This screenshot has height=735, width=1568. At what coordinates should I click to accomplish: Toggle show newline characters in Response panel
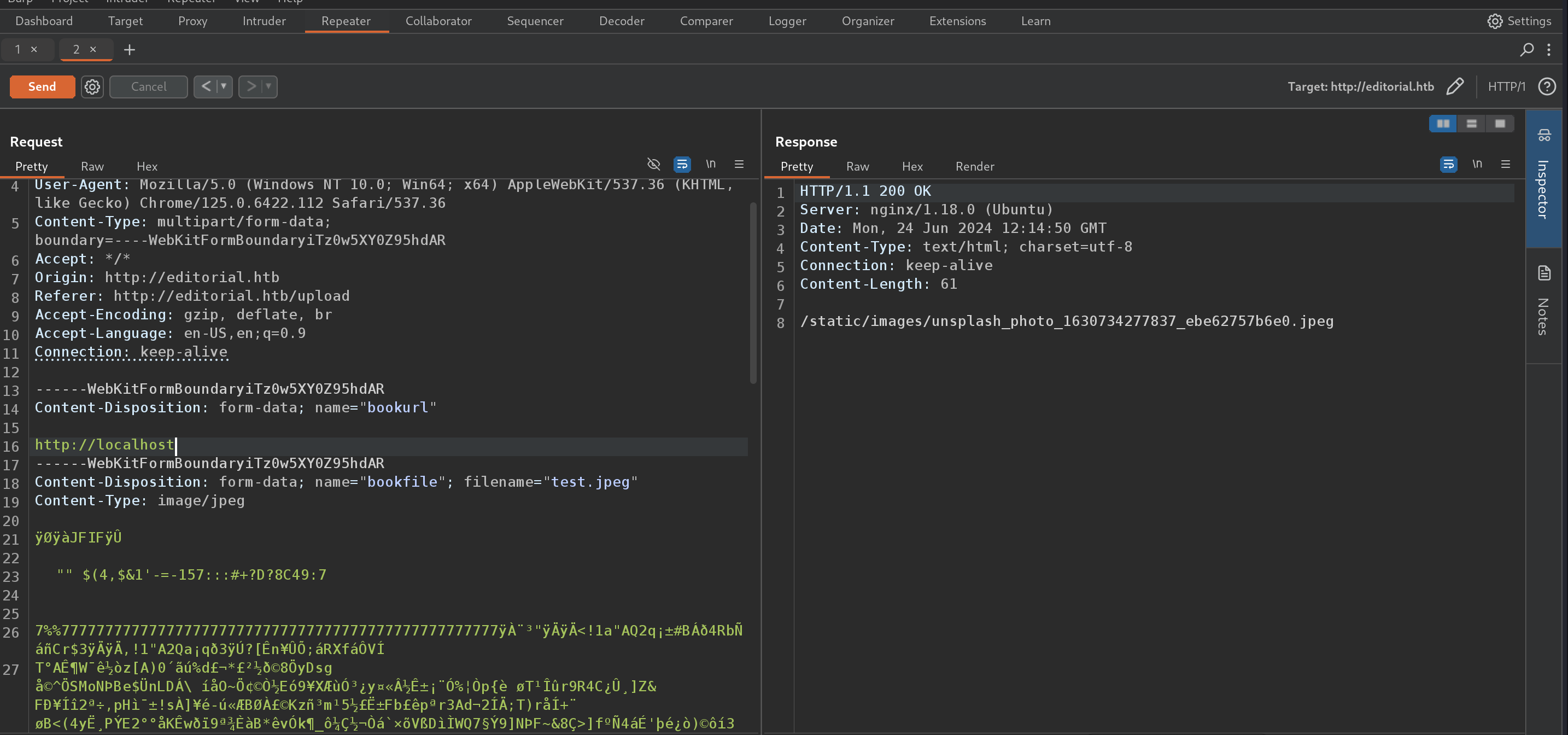pyautogui.click(x=1477, y=164)
